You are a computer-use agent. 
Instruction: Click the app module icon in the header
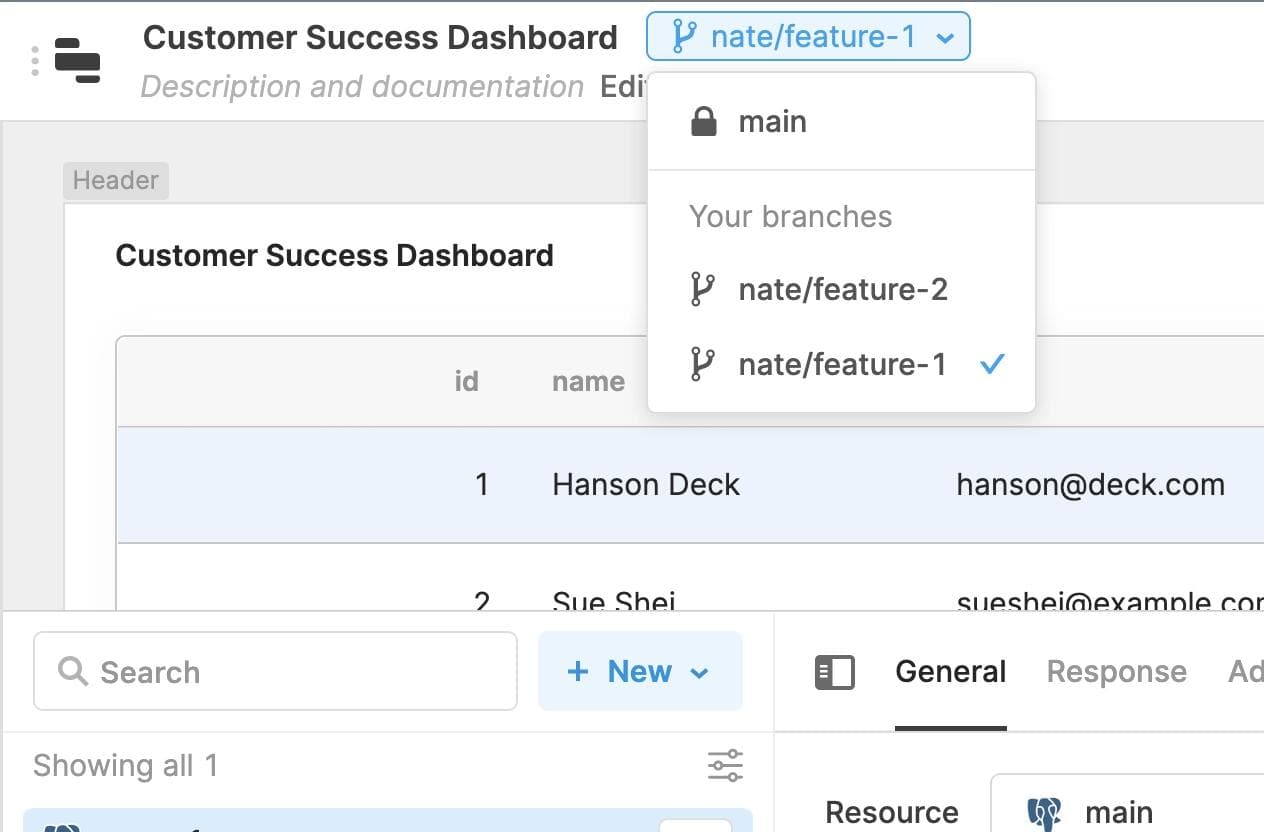click(79, 60)
